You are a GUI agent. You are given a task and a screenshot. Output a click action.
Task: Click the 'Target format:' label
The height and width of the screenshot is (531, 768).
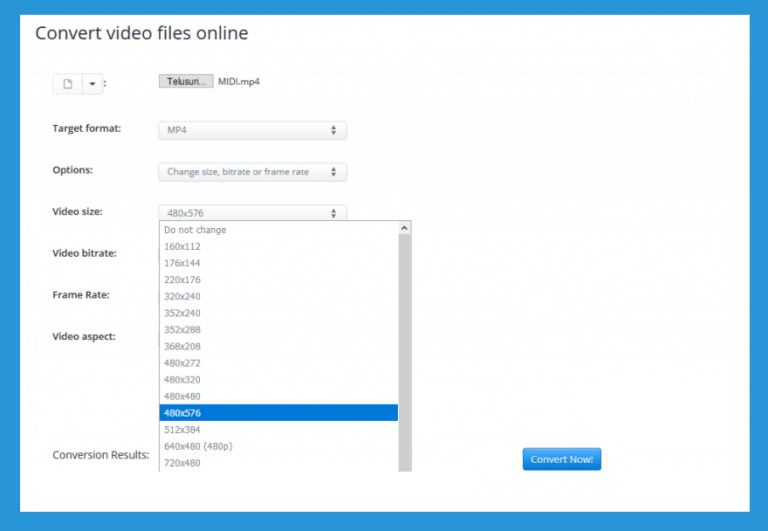pyautogui.click(x=87, y=128)
